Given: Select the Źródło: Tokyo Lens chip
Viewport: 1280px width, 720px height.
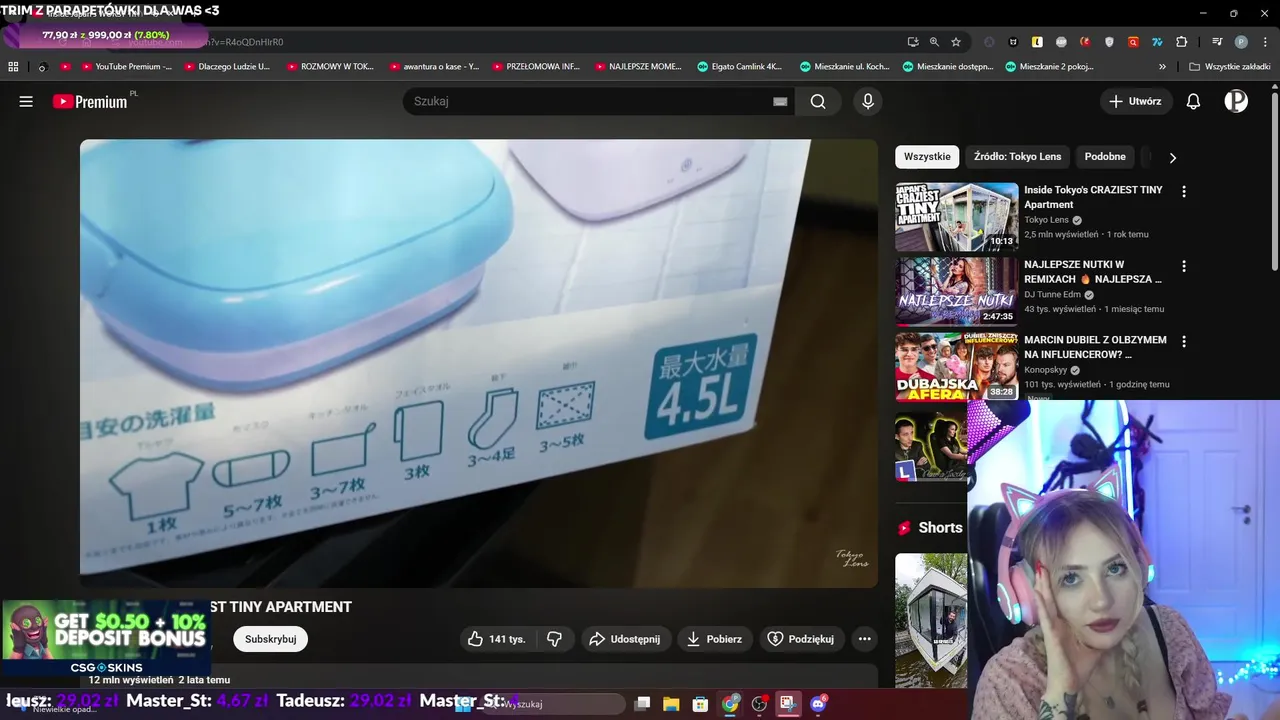Looking at the screenshot, I should coord(1017,157).
